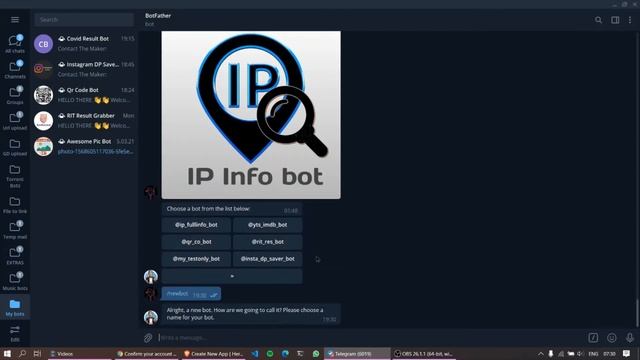Viewport: 640px width, 360px height.
Task: Open the Windows notification center
Action: coord(627,354)
